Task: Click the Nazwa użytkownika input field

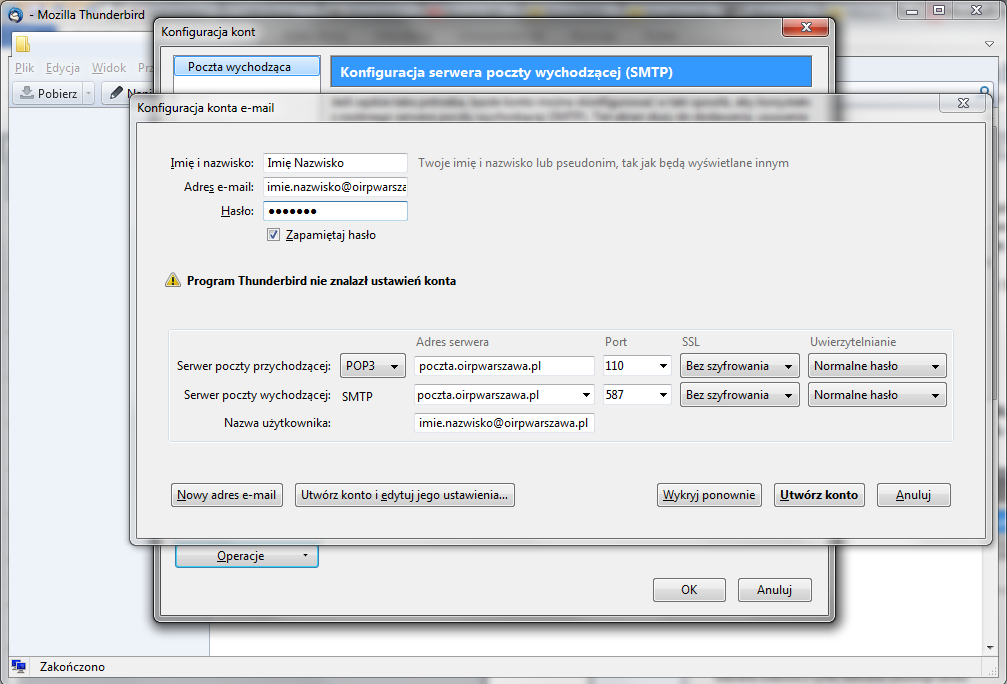Action: [x=504, y=423]
